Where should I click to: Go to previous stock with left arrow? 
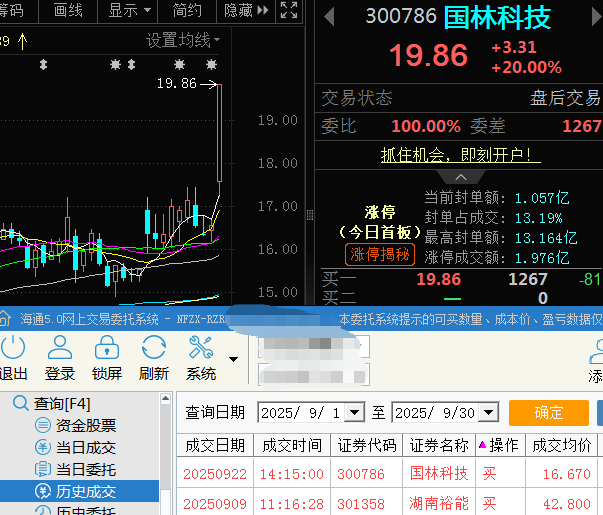pos(329,18)
